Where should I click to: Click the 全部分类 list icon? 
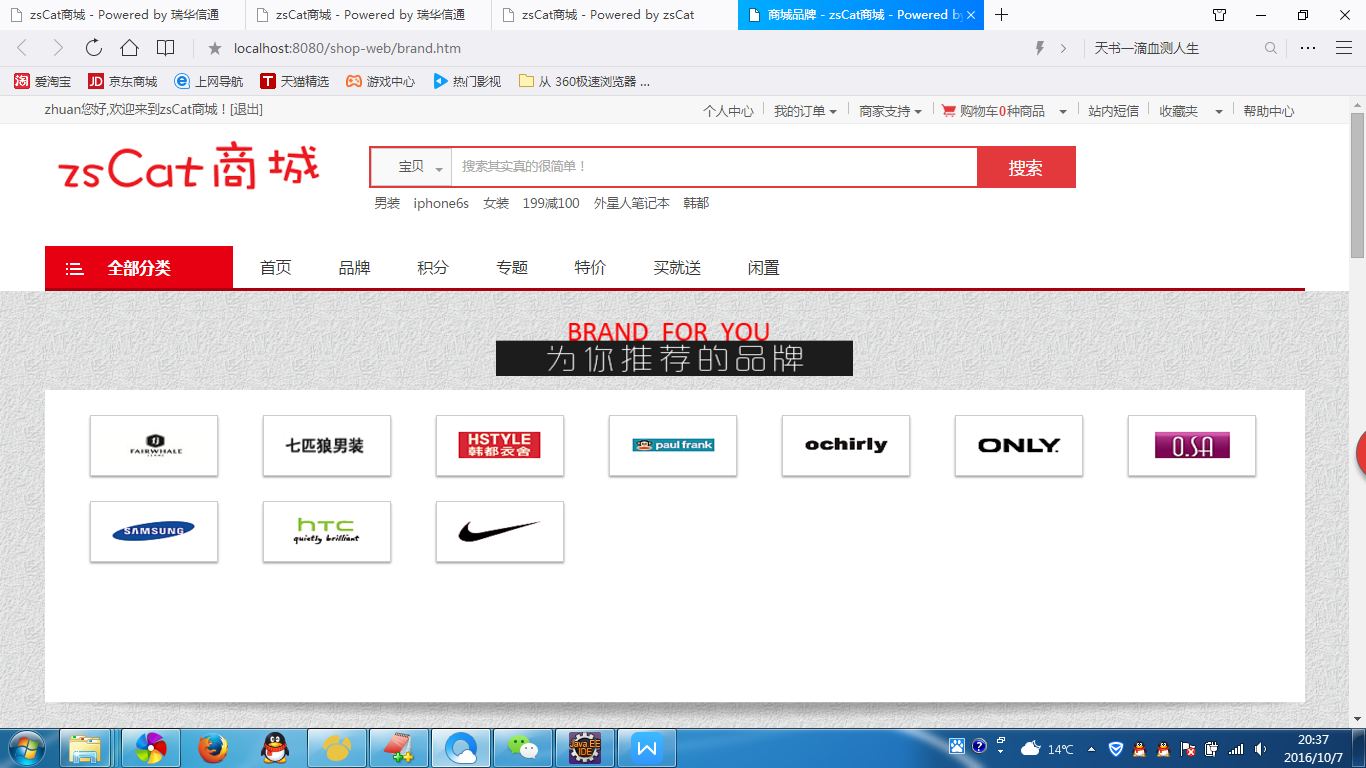click(x=74, y=267)
